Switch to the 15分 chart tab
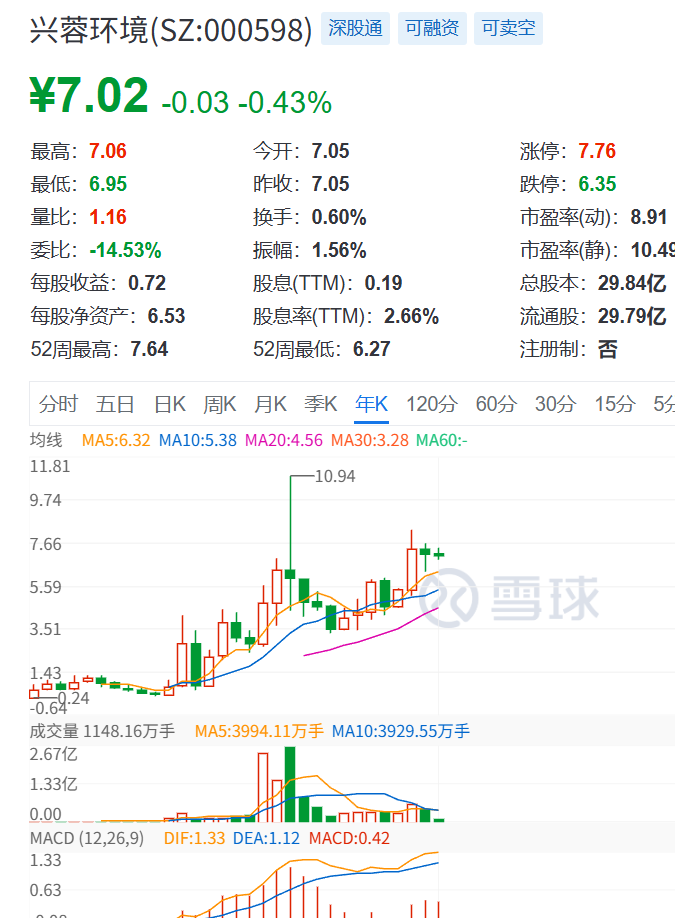This screenshot has height=918, width=675. click(x=615, y=404)
